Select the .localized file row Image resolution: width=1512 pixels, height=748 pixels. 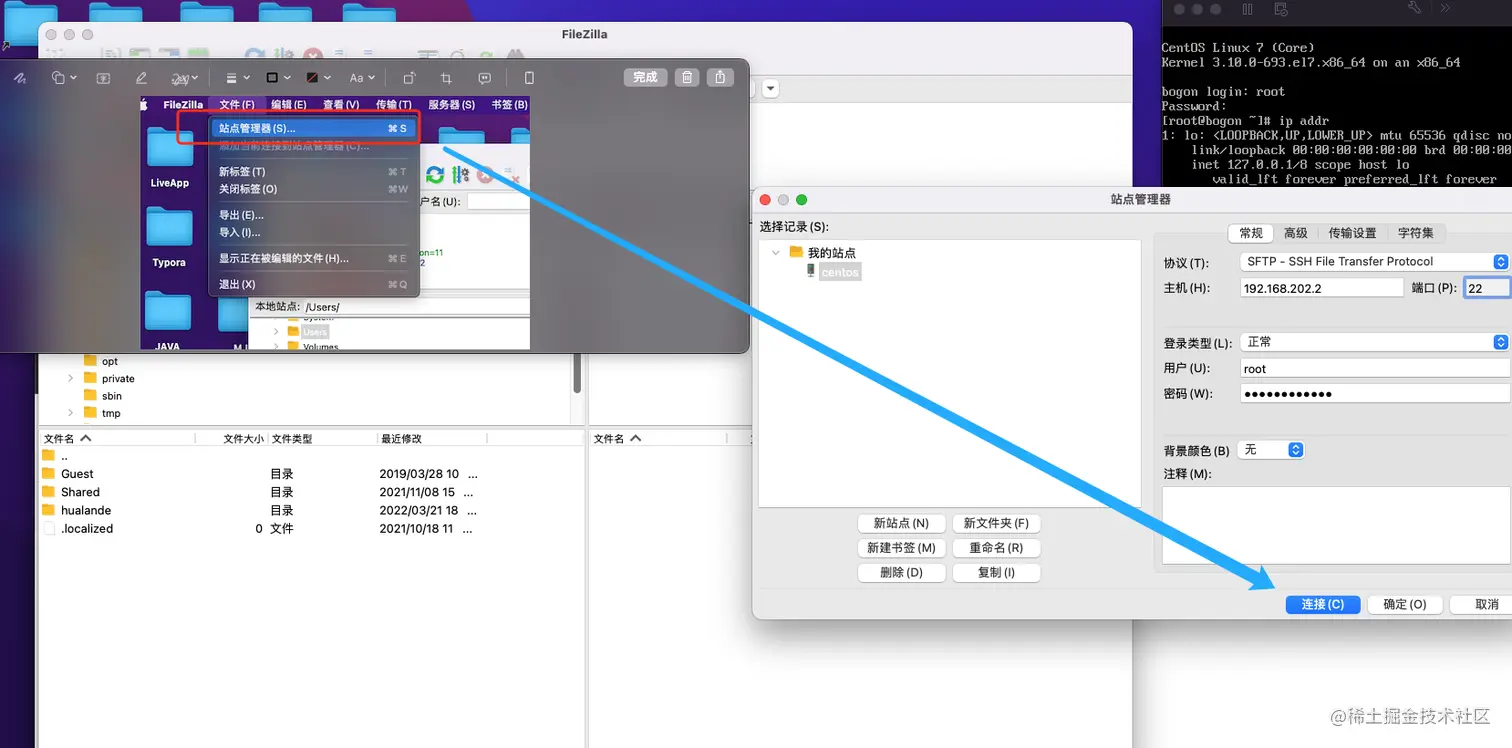click(311, 528)
